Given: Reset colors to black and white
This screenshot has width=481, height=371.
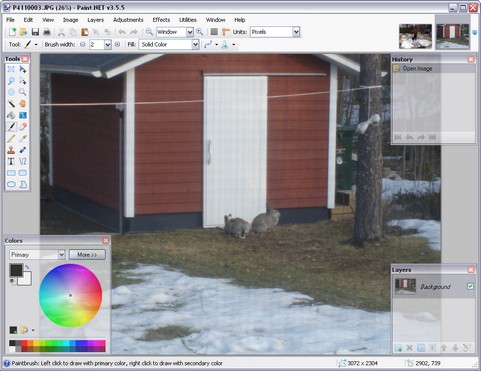Looking at the screenshot, I should point(12,282).
